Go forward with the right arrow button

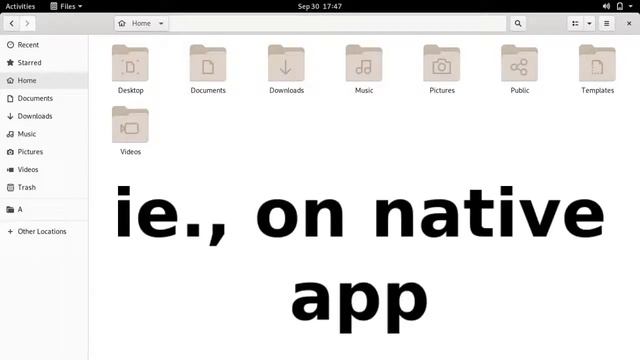27,24
